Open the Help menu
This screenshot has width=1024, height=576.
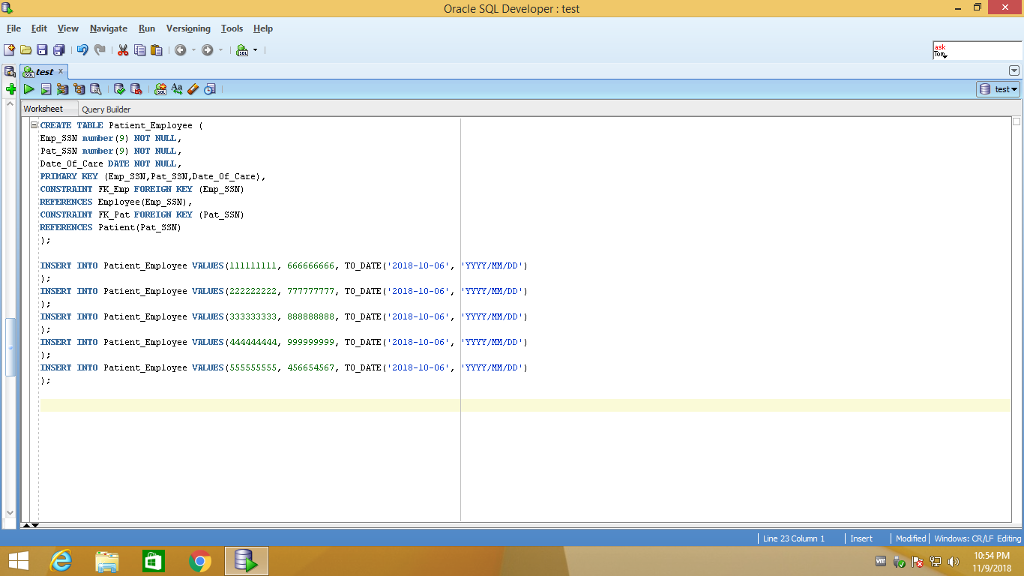[263, 29]
